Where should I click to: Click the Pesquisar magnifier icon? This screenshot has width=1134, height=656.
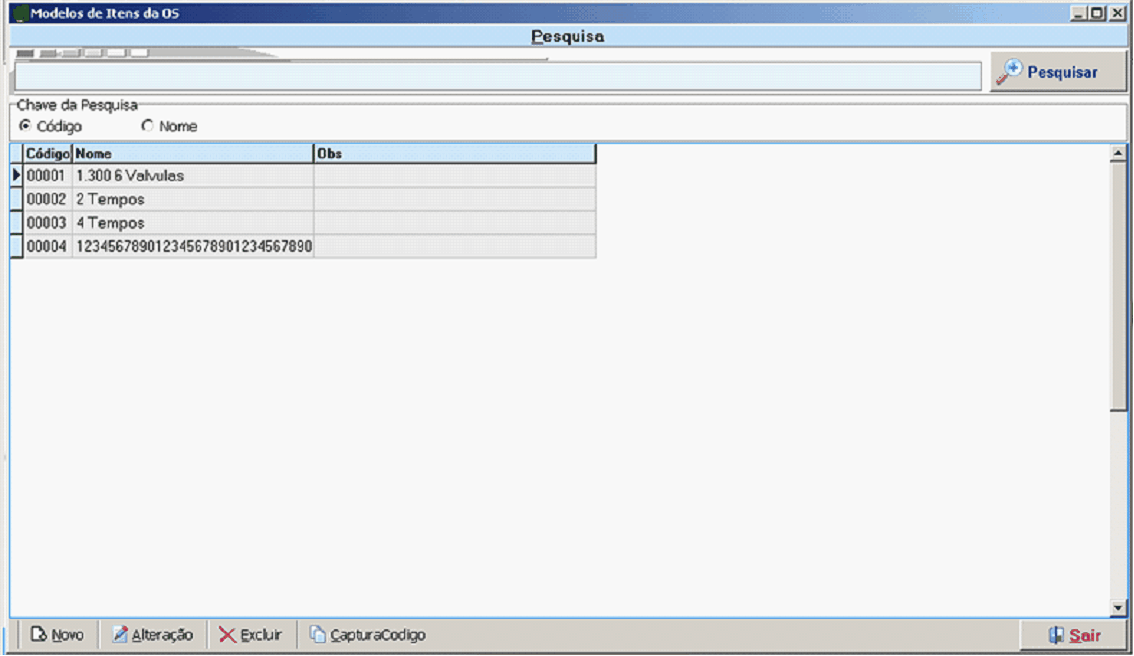pos(1011,72)
